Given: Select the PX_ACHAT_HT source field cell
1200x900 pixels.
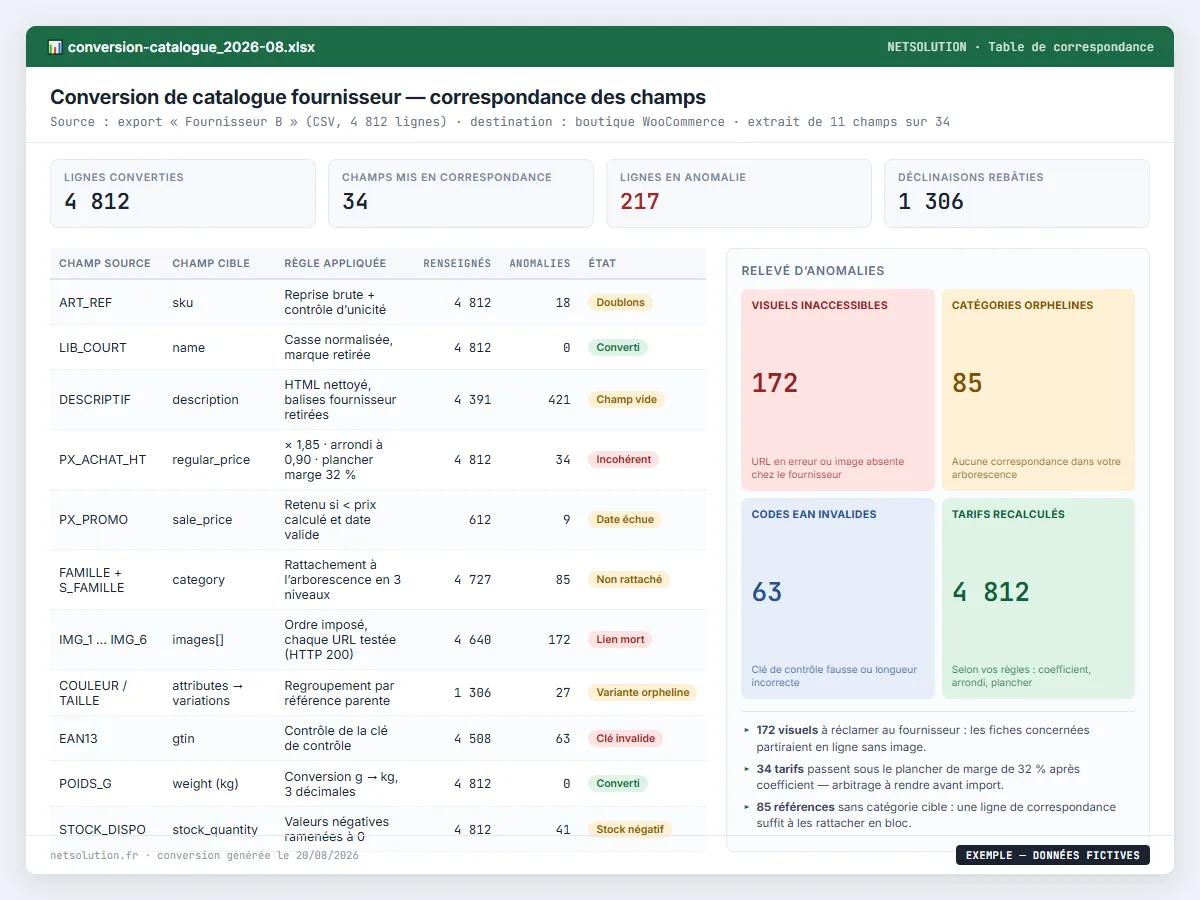Looking at the screenshot, I should click(x=103, y=459).
